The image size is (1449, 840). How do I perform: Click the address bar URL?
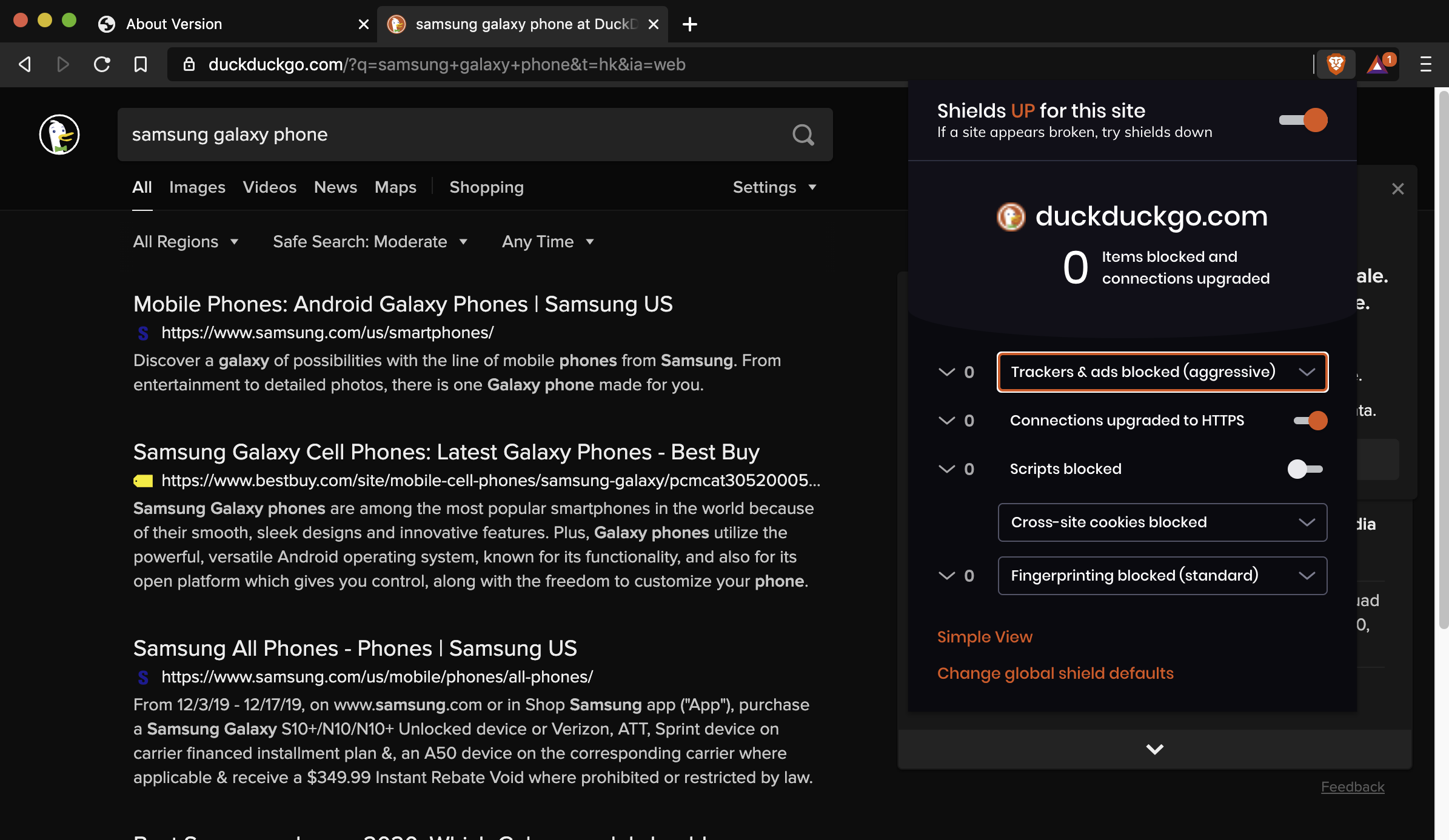[447, 64]
